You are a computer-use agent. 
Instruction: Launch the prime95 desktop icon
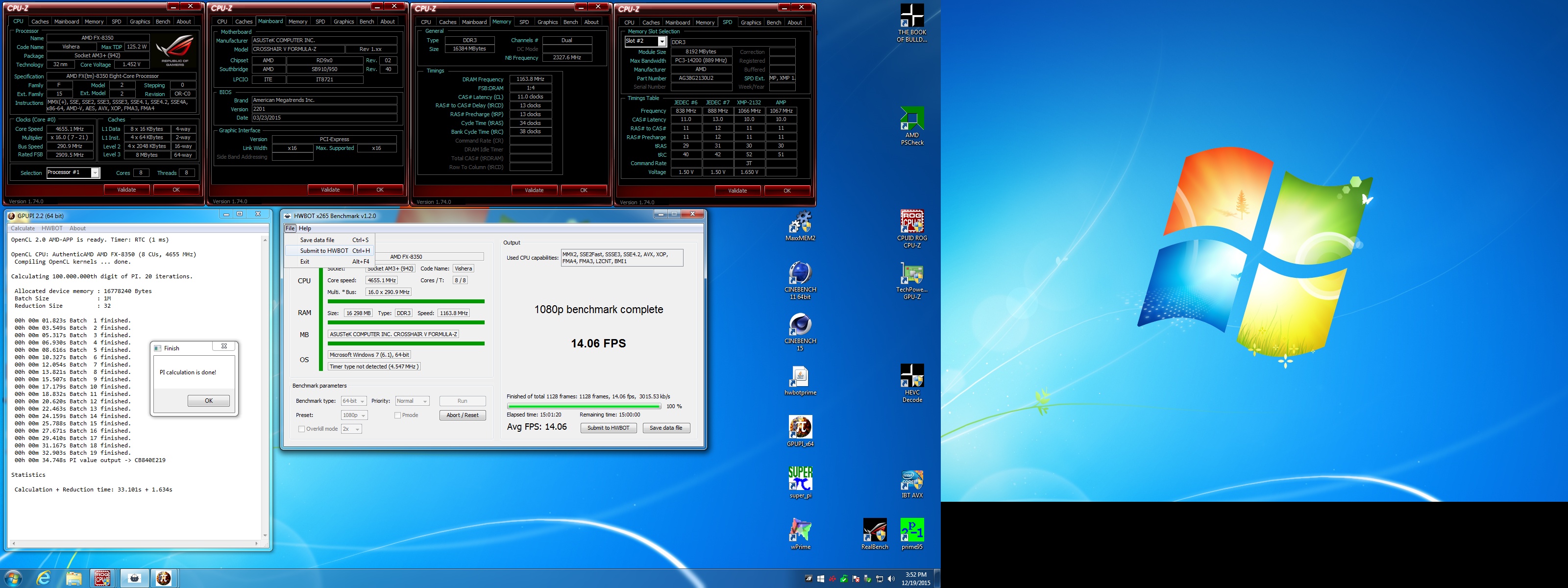tap(911, 534)
